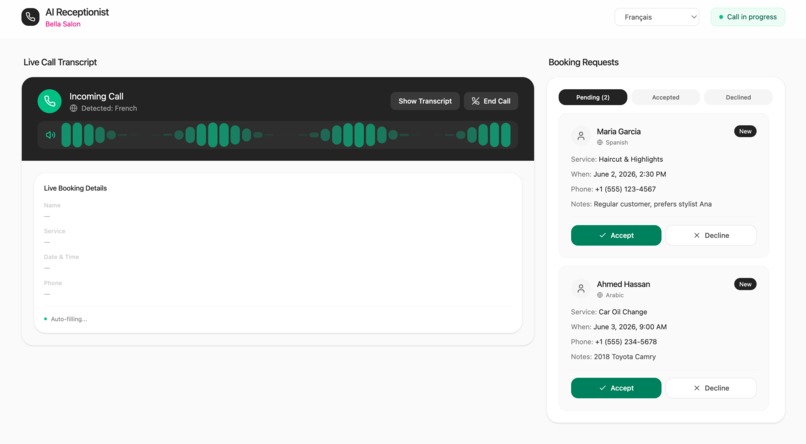Click the chevron arrow in language selector
Screen dimensions: 806x444
tap(693, 17)
